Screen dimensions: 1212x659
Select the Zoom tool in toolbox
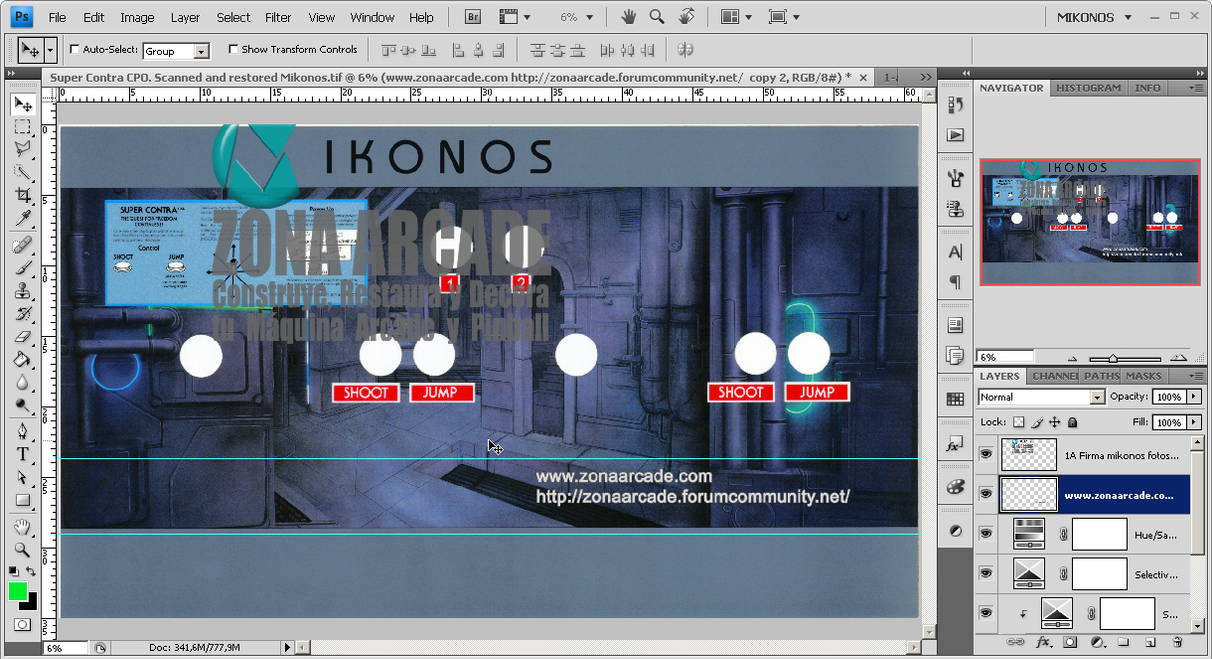[x=22, y=550]
